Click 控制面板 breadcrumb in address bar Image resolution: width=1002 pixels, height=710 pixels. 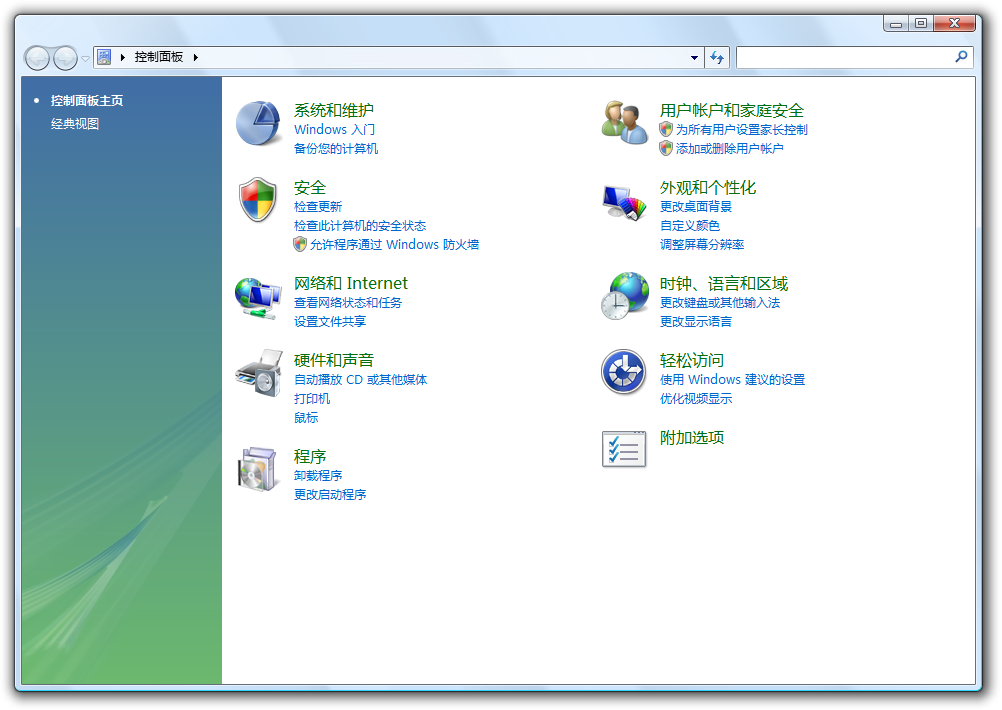(x=158, y=57)
